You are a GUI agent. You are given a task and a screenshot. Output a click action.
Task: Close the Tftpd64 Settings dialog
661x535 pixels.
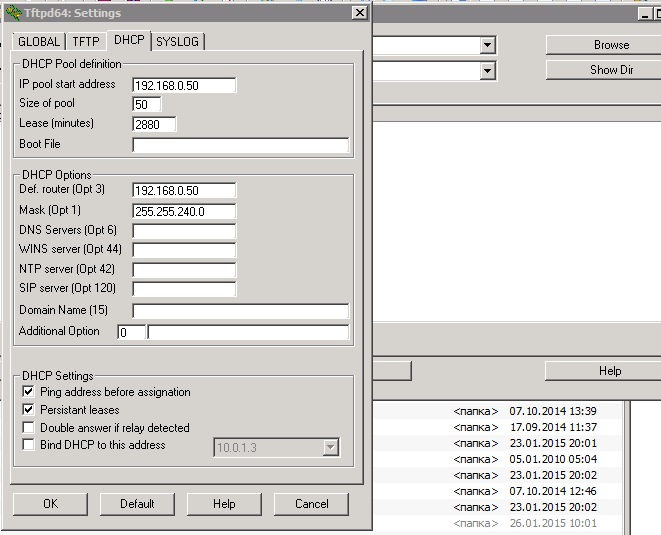[360, 13]
